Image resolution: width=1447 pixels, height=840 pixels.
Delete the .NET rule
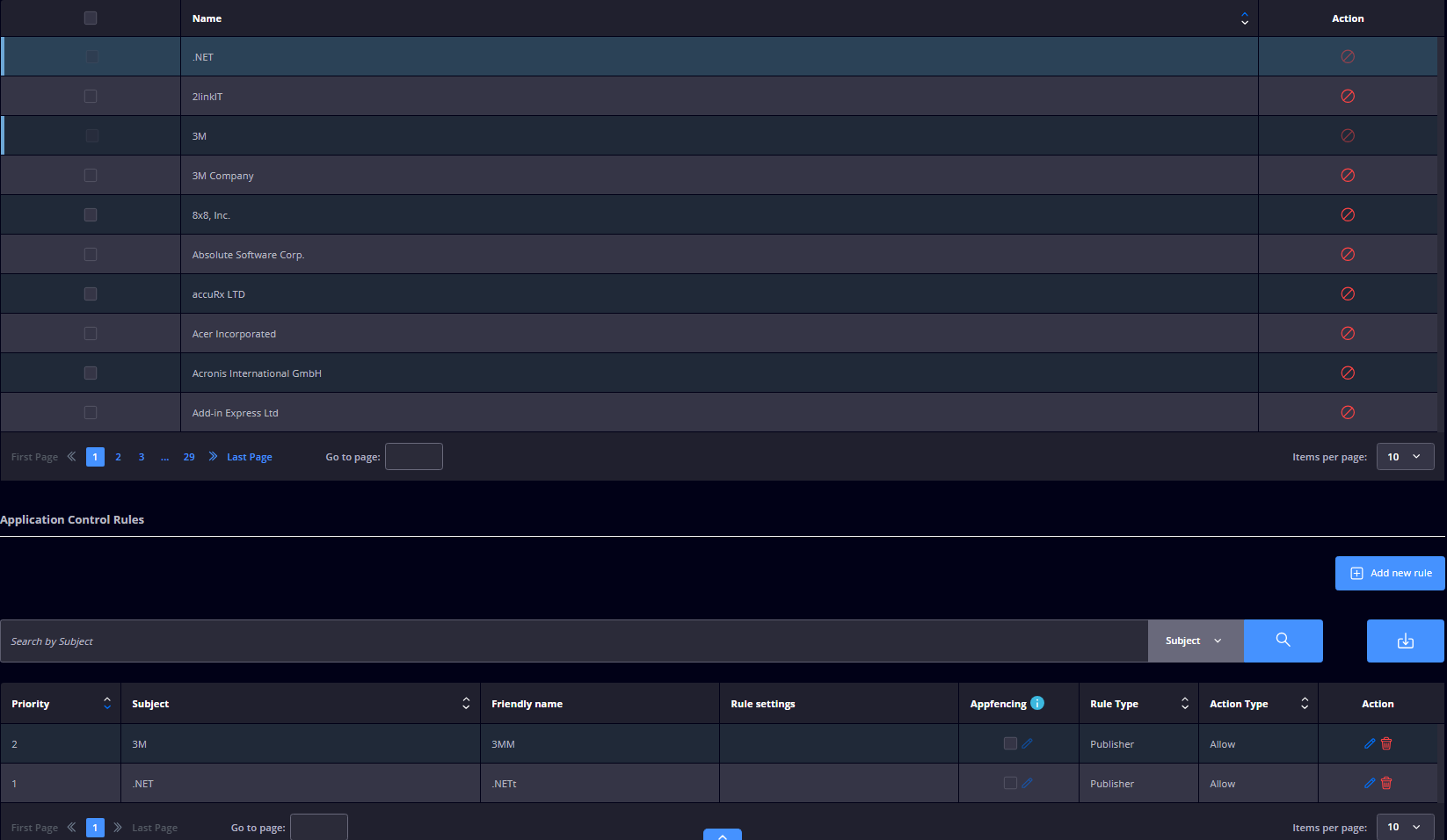1386,783
